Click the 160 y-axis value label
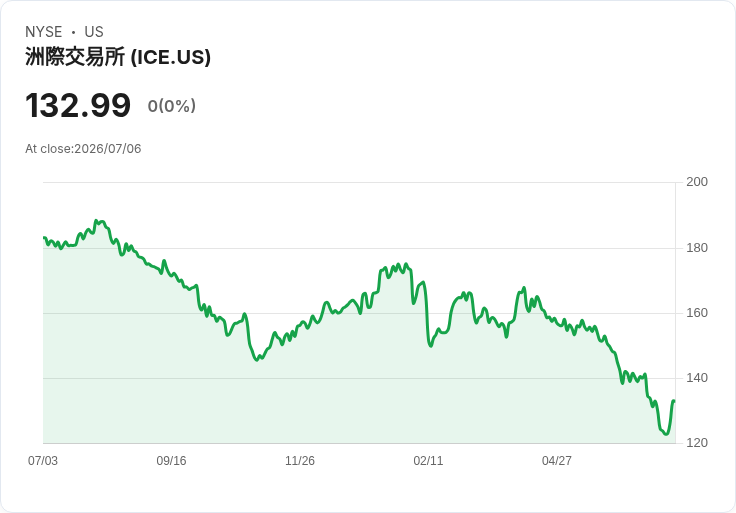Viewport: 736px width, 513px height. 697,313
